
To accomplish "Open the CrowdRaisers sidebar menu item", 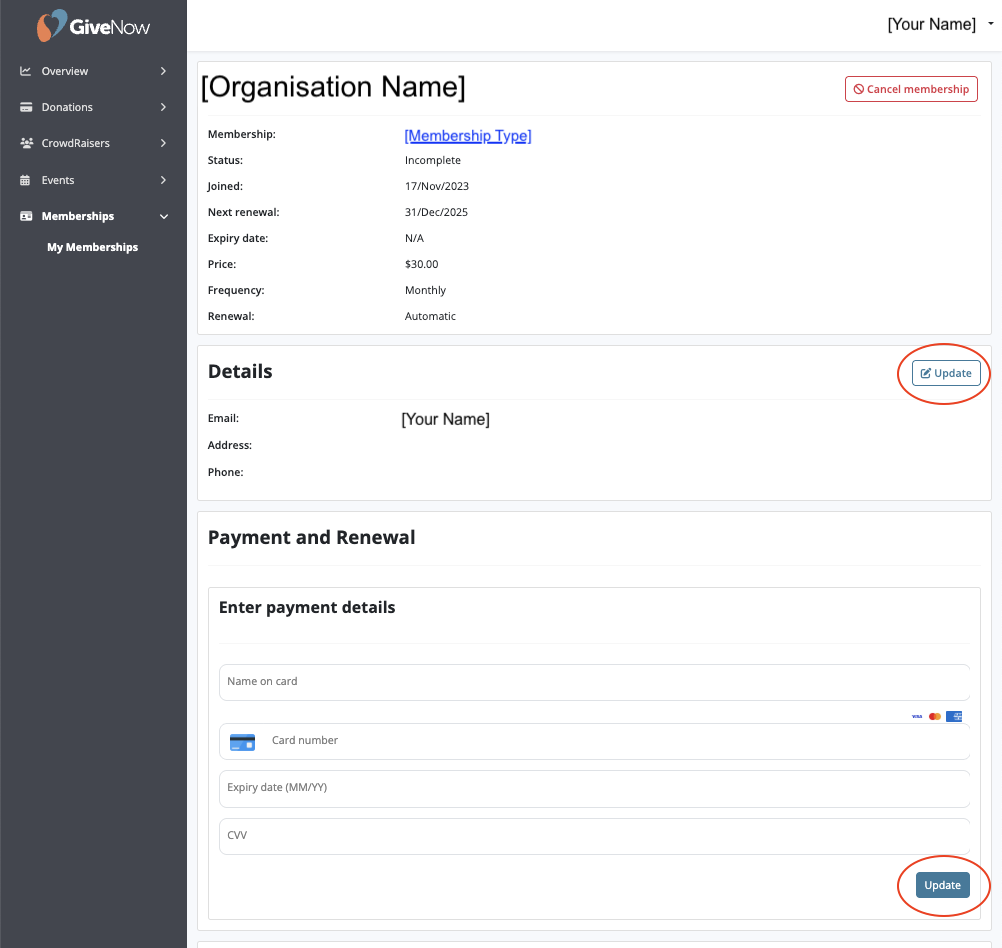I will [x=93, y=143].
